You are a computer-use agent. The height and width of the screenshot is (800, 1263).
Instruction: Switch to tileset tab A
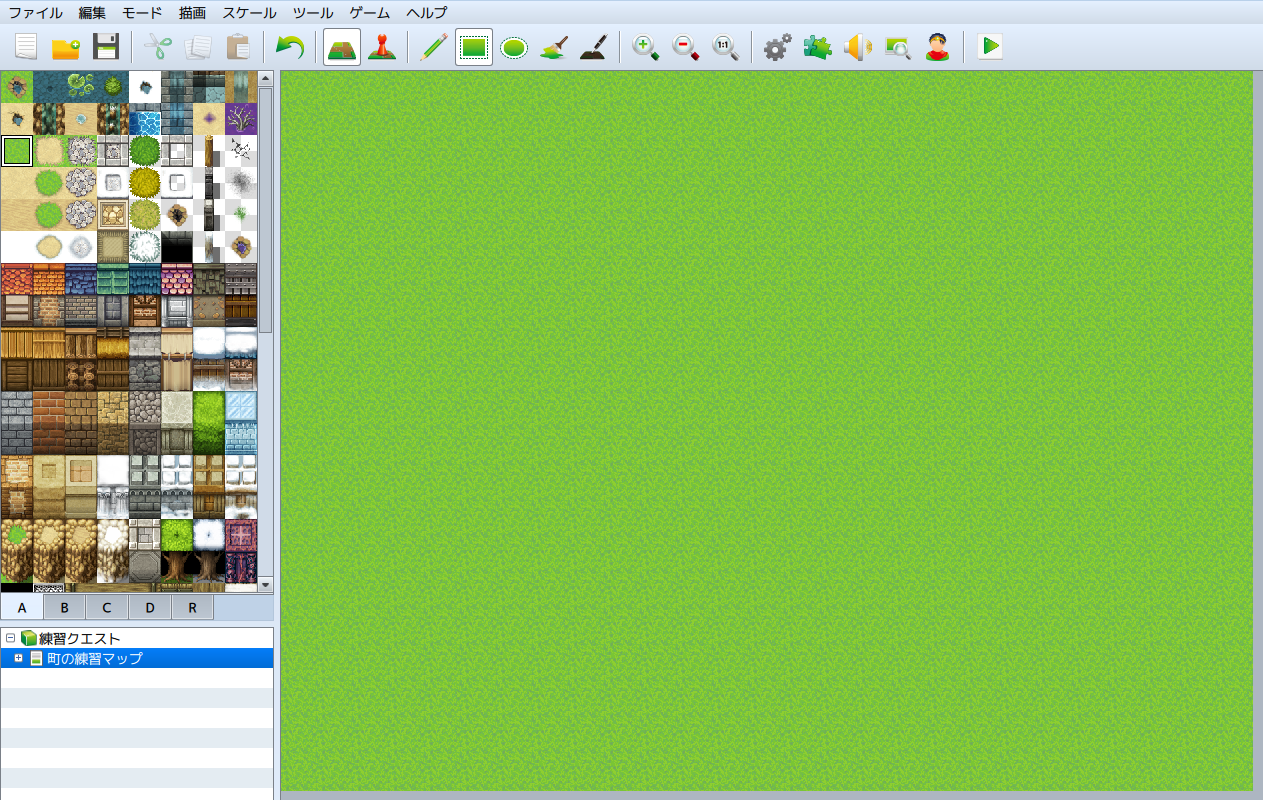[22, 607]
